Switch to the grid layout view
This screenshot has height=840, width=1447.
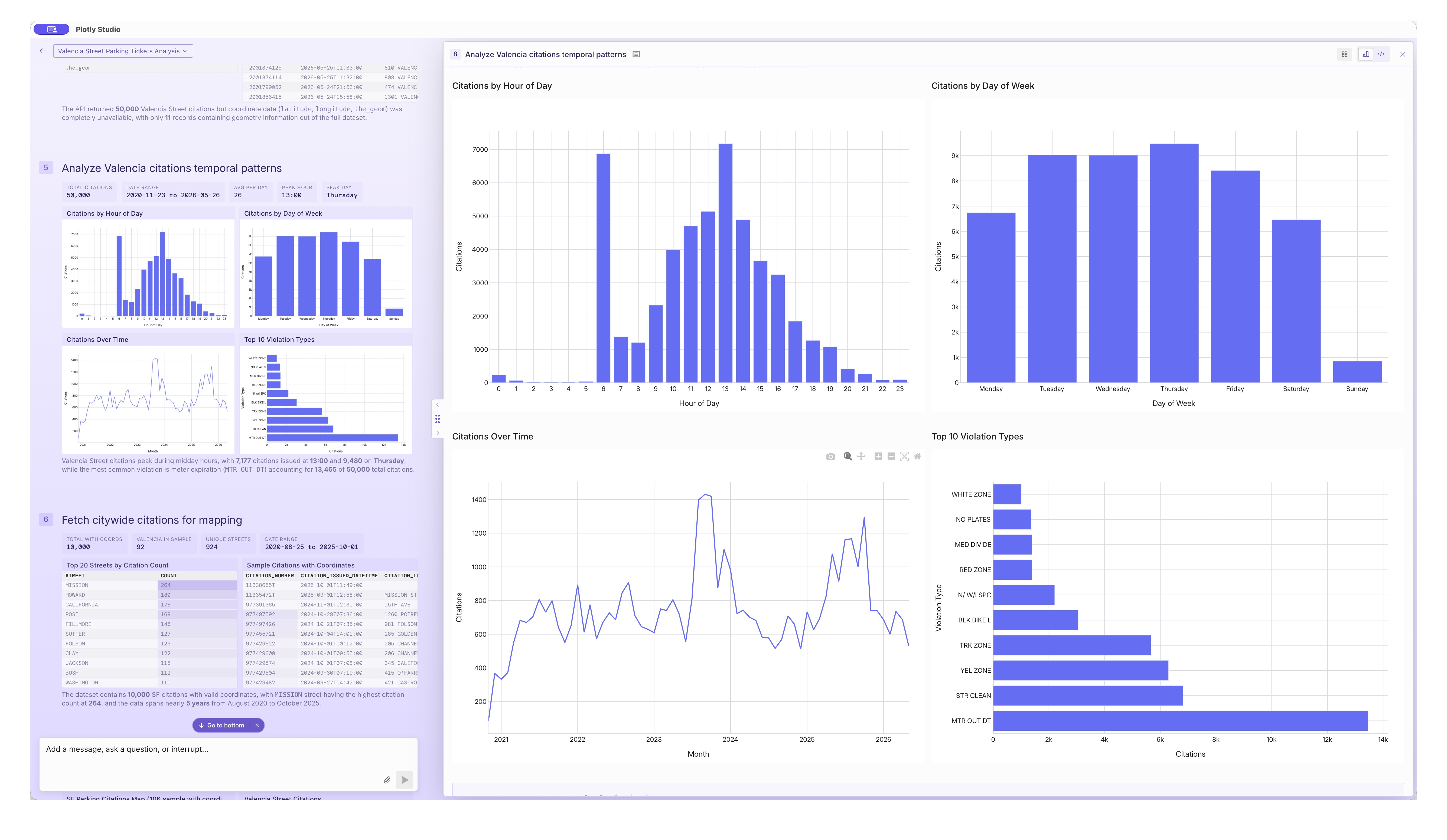1344,54
